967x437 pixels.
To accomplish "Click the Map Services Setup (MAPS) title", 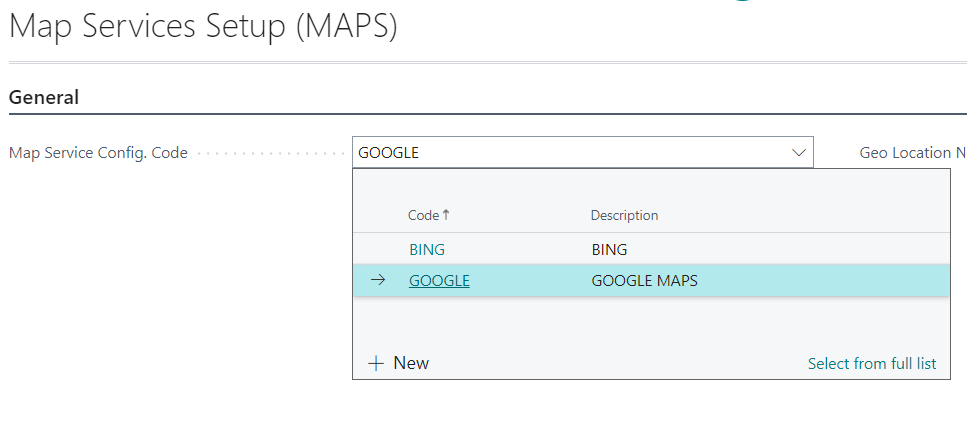I will (x=203, y=27).
